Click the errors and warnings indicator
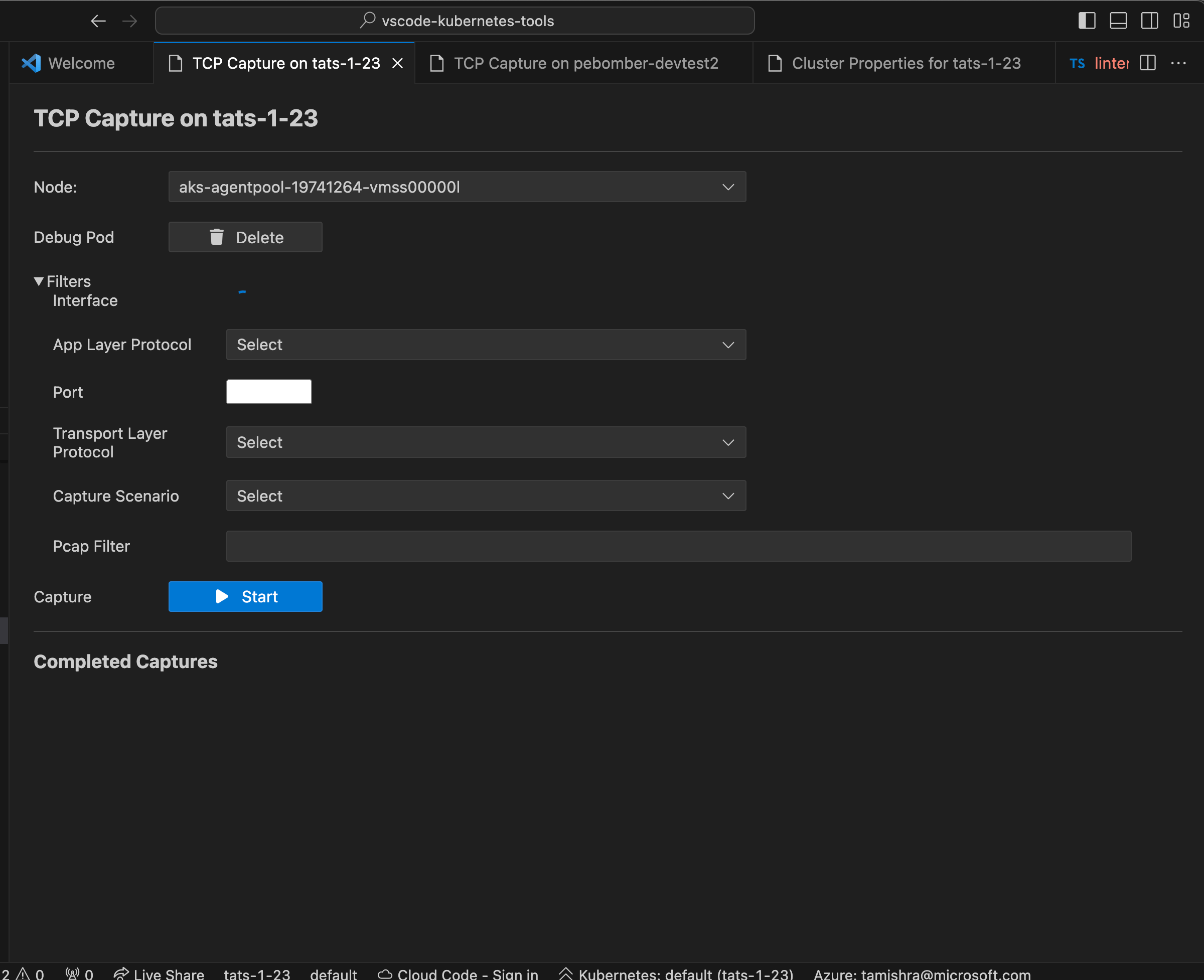 [x=23, y=972]
